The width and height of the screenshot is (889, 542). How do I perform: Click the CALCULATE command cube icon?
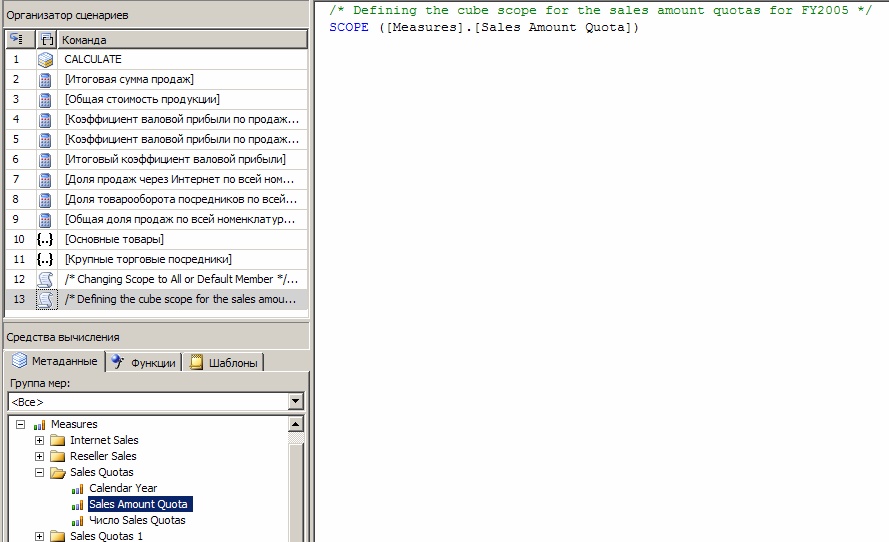[45, 60]
